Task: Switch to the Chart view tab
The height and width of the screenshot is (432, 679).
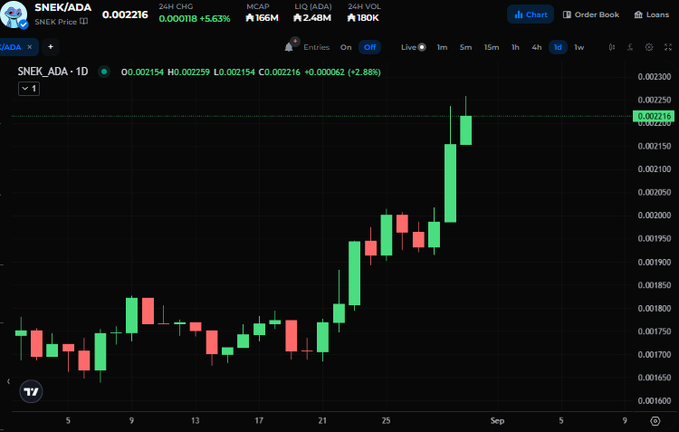Action: tap(530, 14)
